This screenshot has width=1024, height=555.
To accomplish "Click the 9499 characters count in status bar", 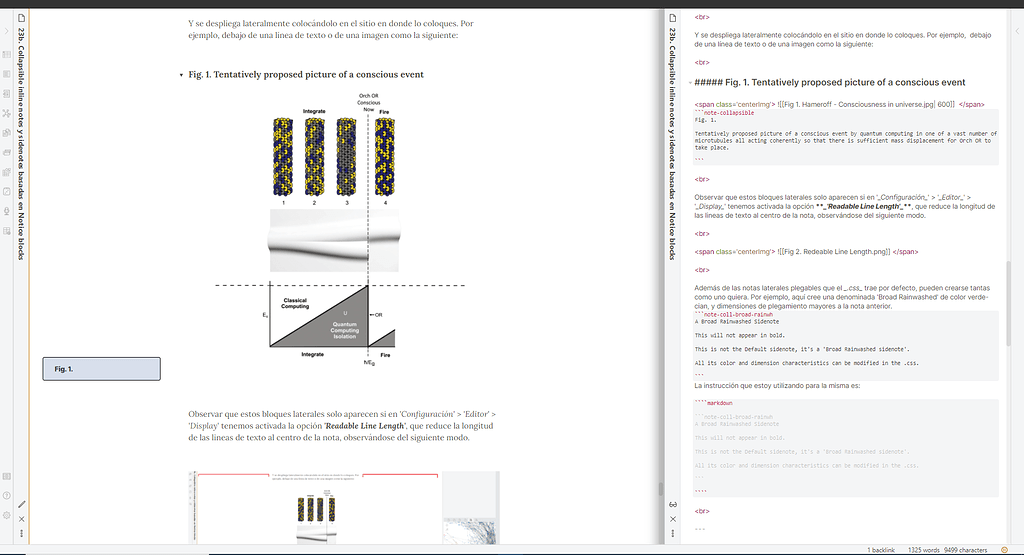I will point(965,550).
